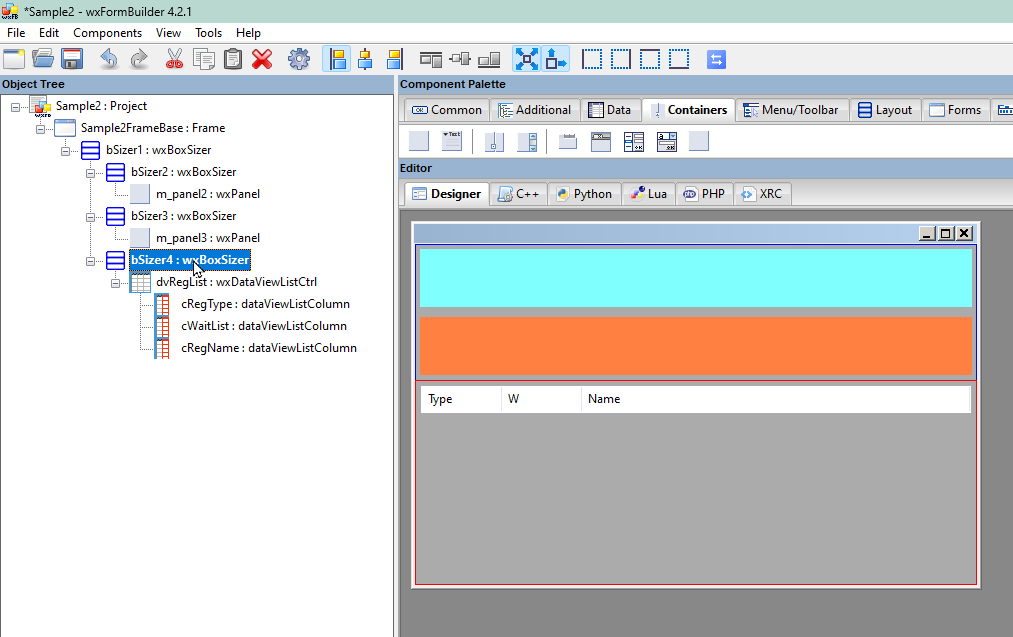Open the Components menu

107,33
